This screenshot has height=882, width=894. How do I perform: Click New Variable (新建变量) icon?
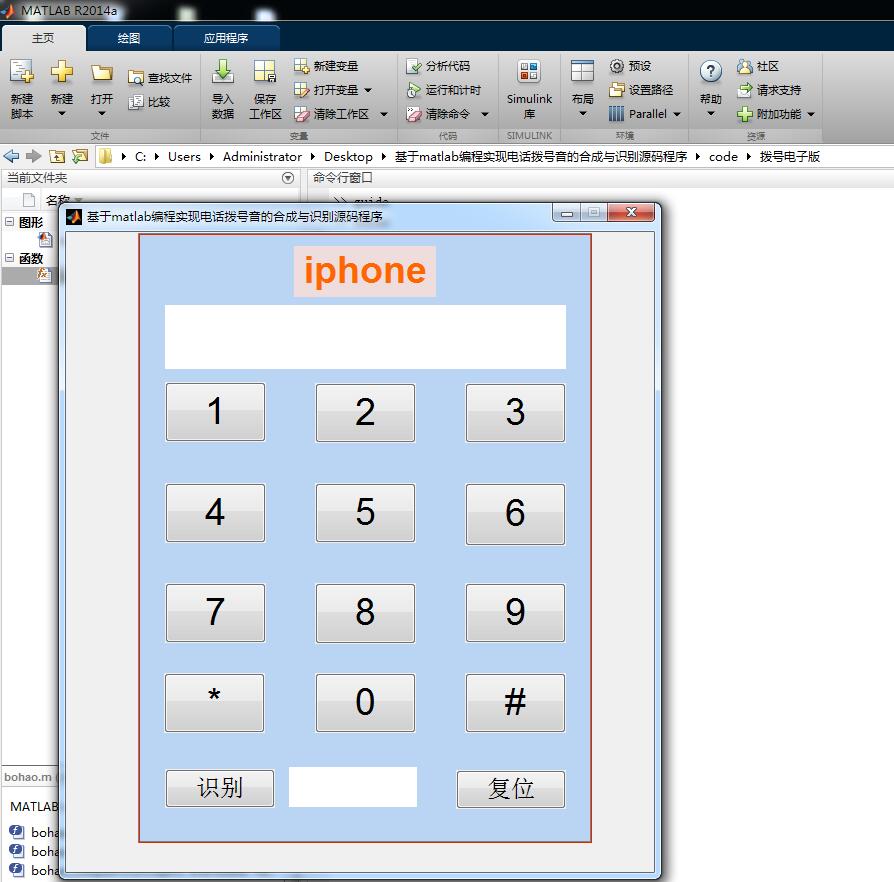click(302, 66)
